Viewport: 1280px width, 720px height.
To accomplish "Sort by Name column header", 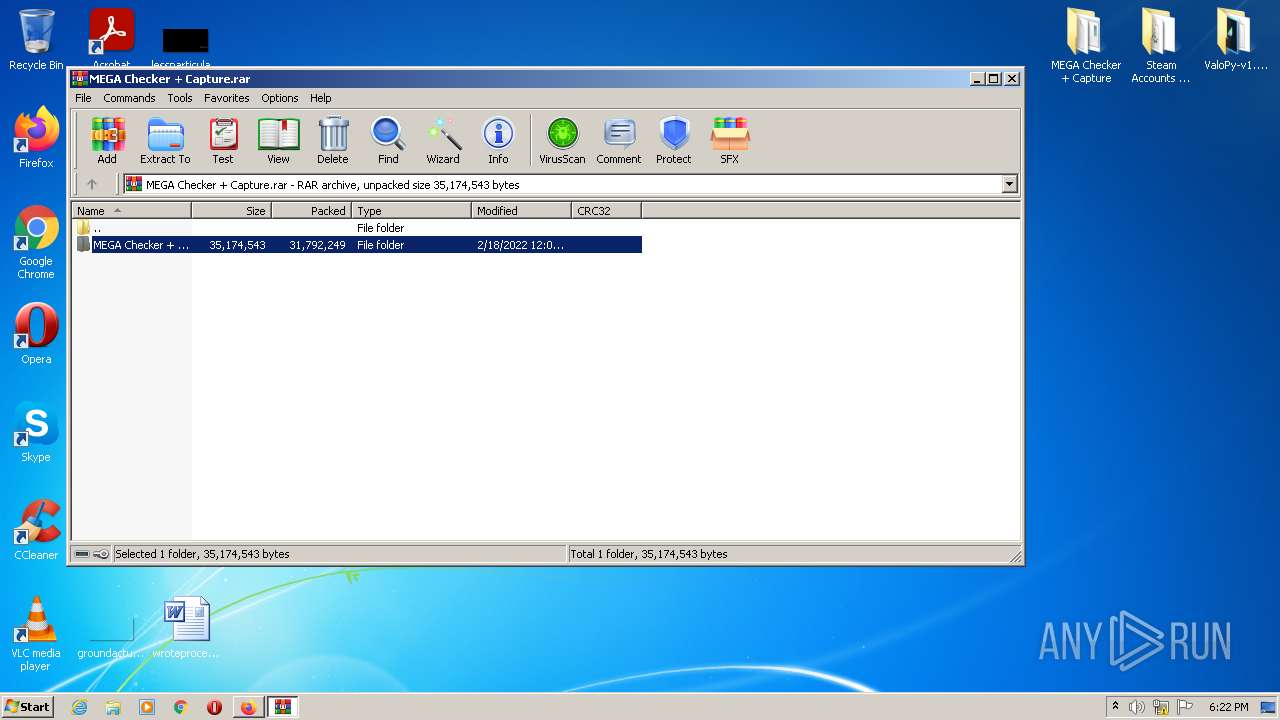I will click(131, 211).
